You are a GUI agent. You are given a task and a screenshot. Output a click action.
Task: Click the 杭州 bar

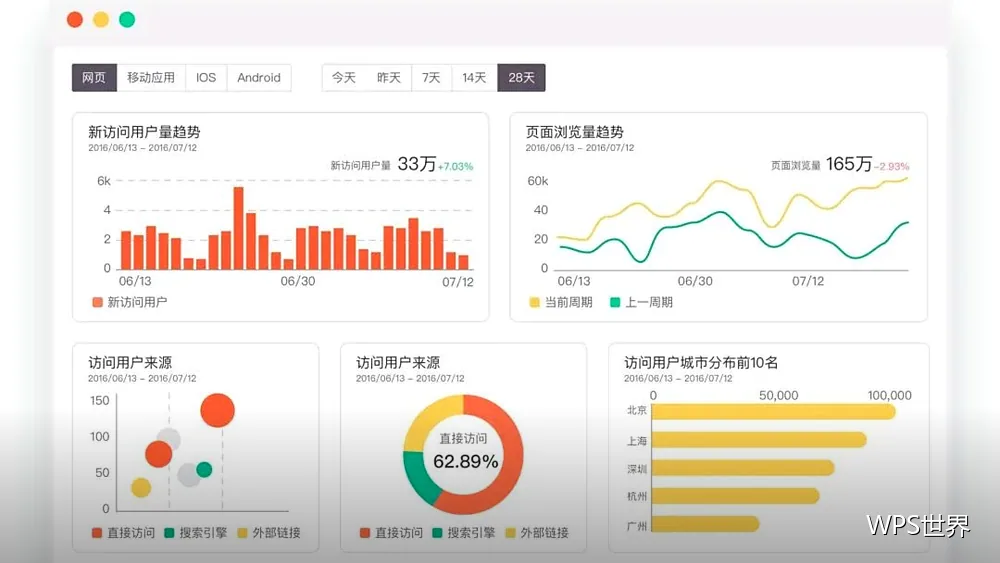735,496
